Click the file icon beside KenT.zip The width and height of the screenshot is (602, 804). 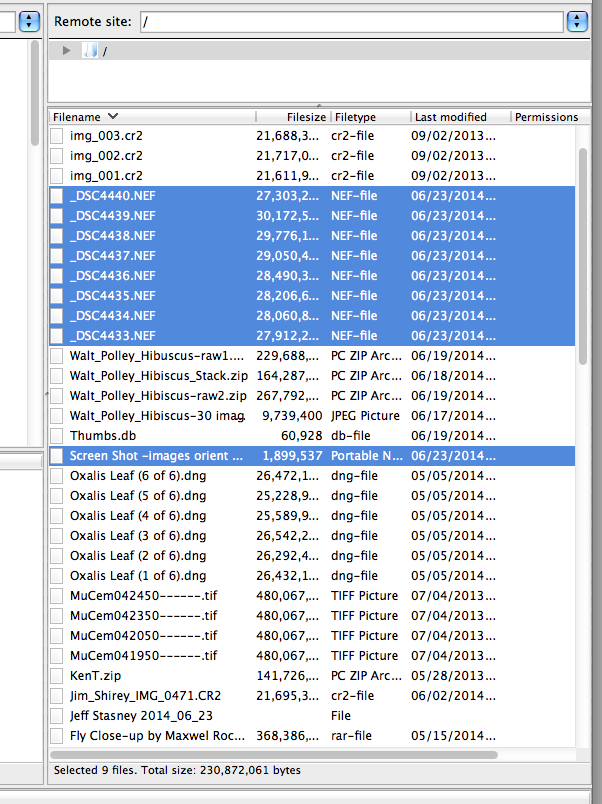click(56, 676)
